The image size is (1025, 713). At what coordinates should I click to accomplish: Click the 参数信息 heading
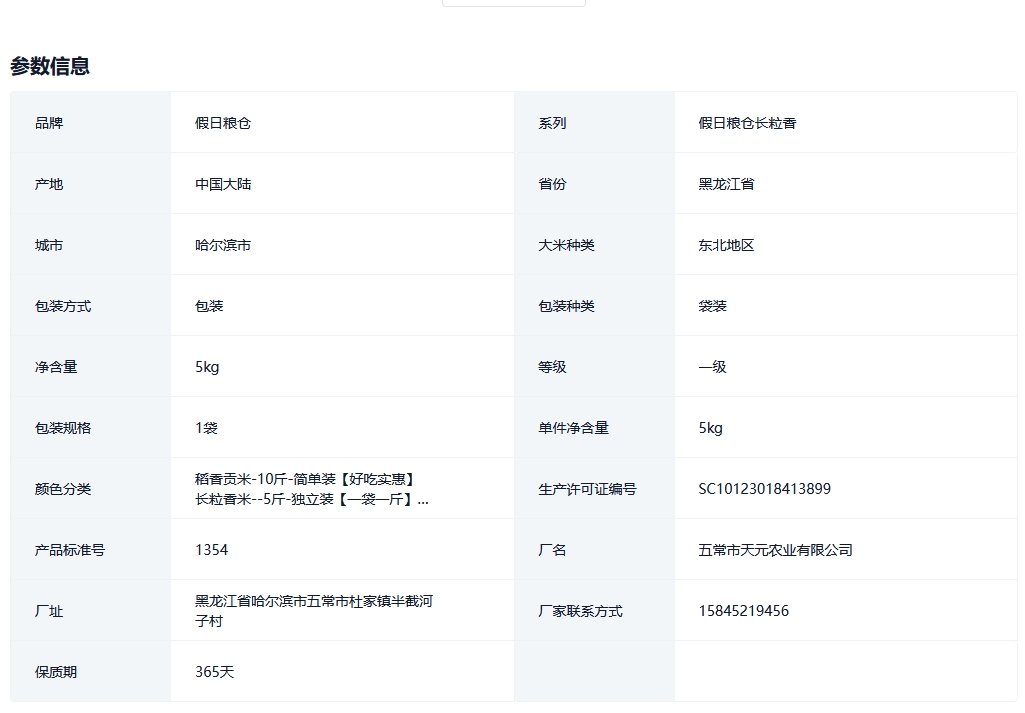50,66
